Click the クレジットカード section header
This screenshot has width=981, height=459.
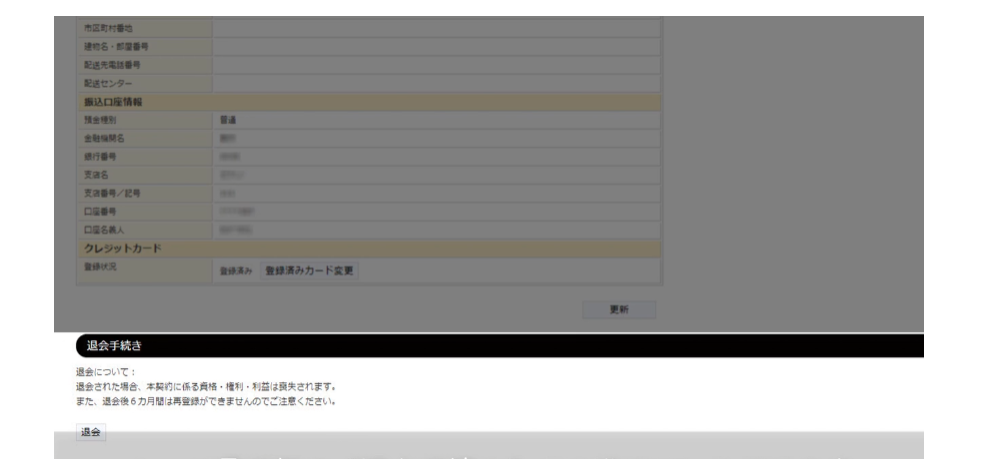point(369,249)
